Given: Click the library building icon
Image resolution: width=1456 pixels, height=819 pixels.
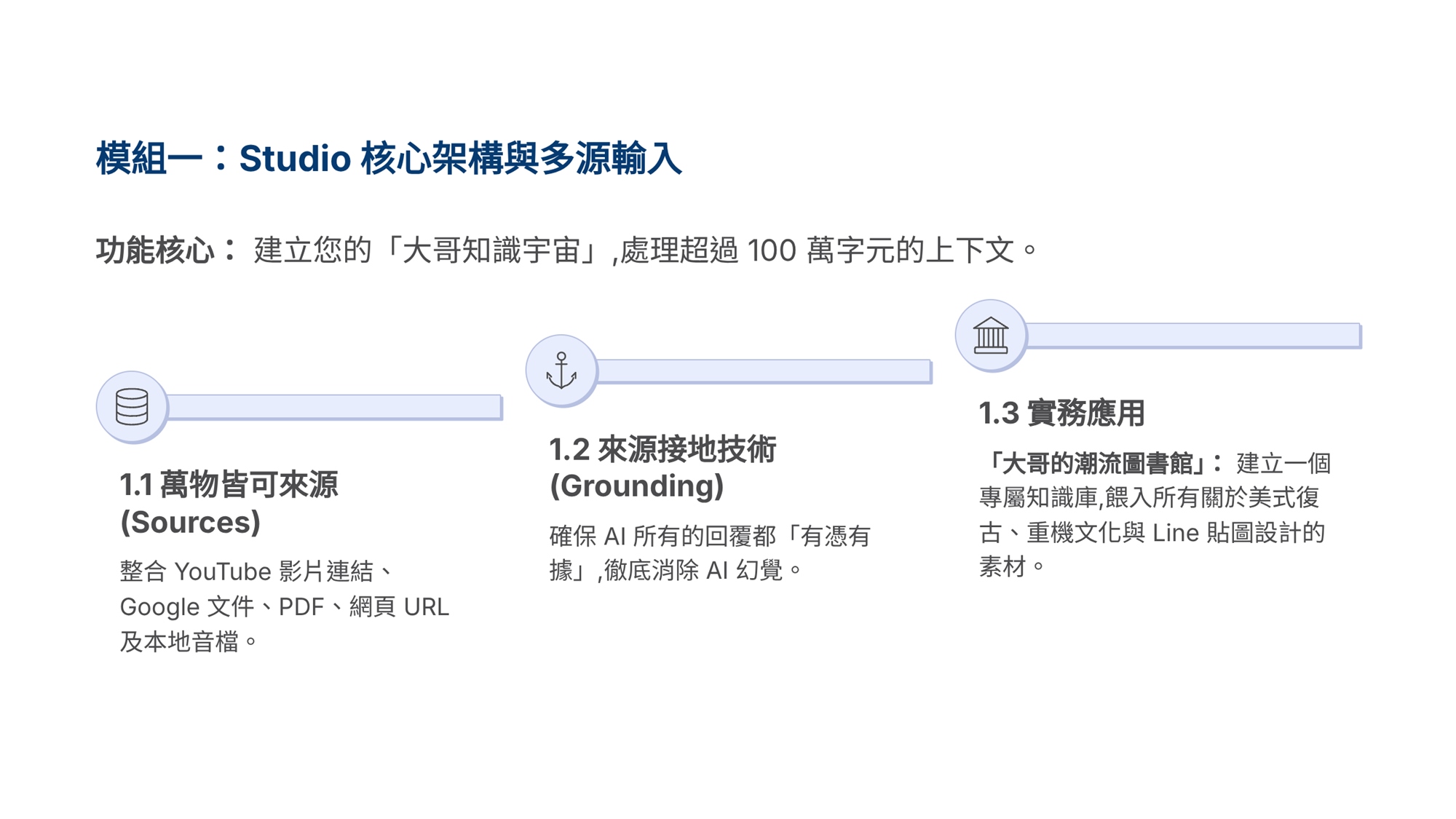Looking at the screenshot, I should click(991, 336).
